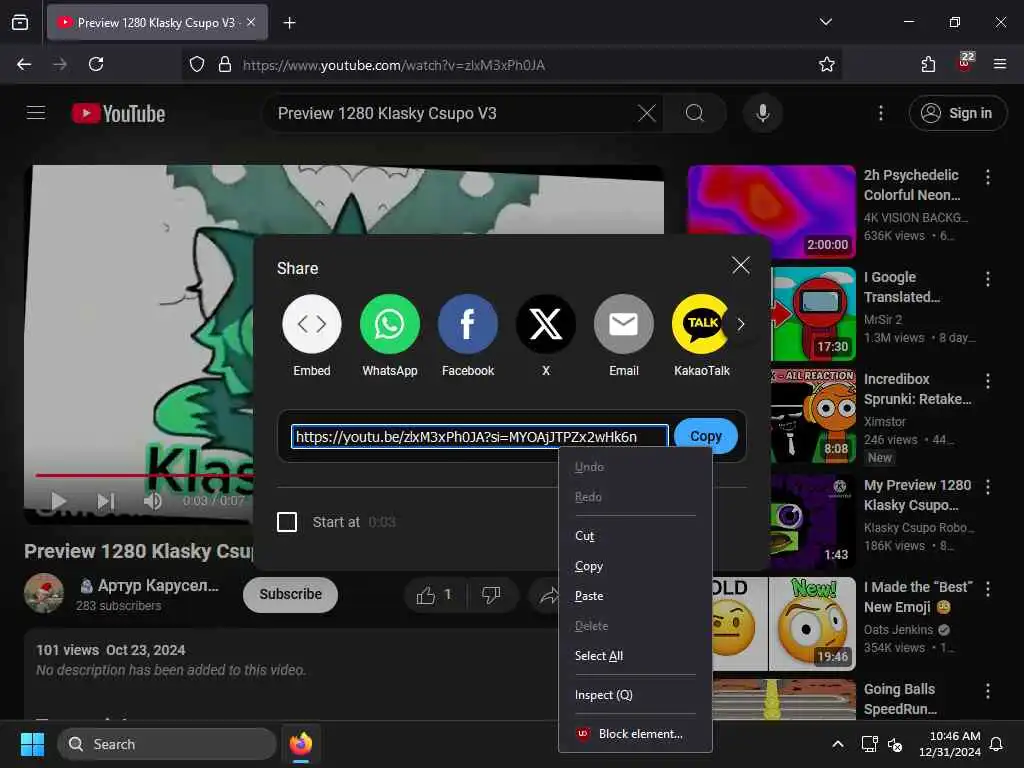
Task: Open Incredibox Sprunki: Retake video title
Action: (918, 389)
